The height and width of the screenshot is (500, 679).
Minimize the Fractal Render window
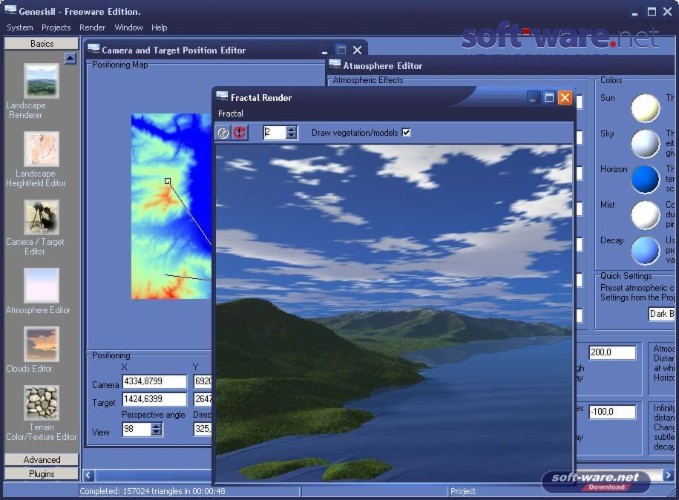pos(533,98)
